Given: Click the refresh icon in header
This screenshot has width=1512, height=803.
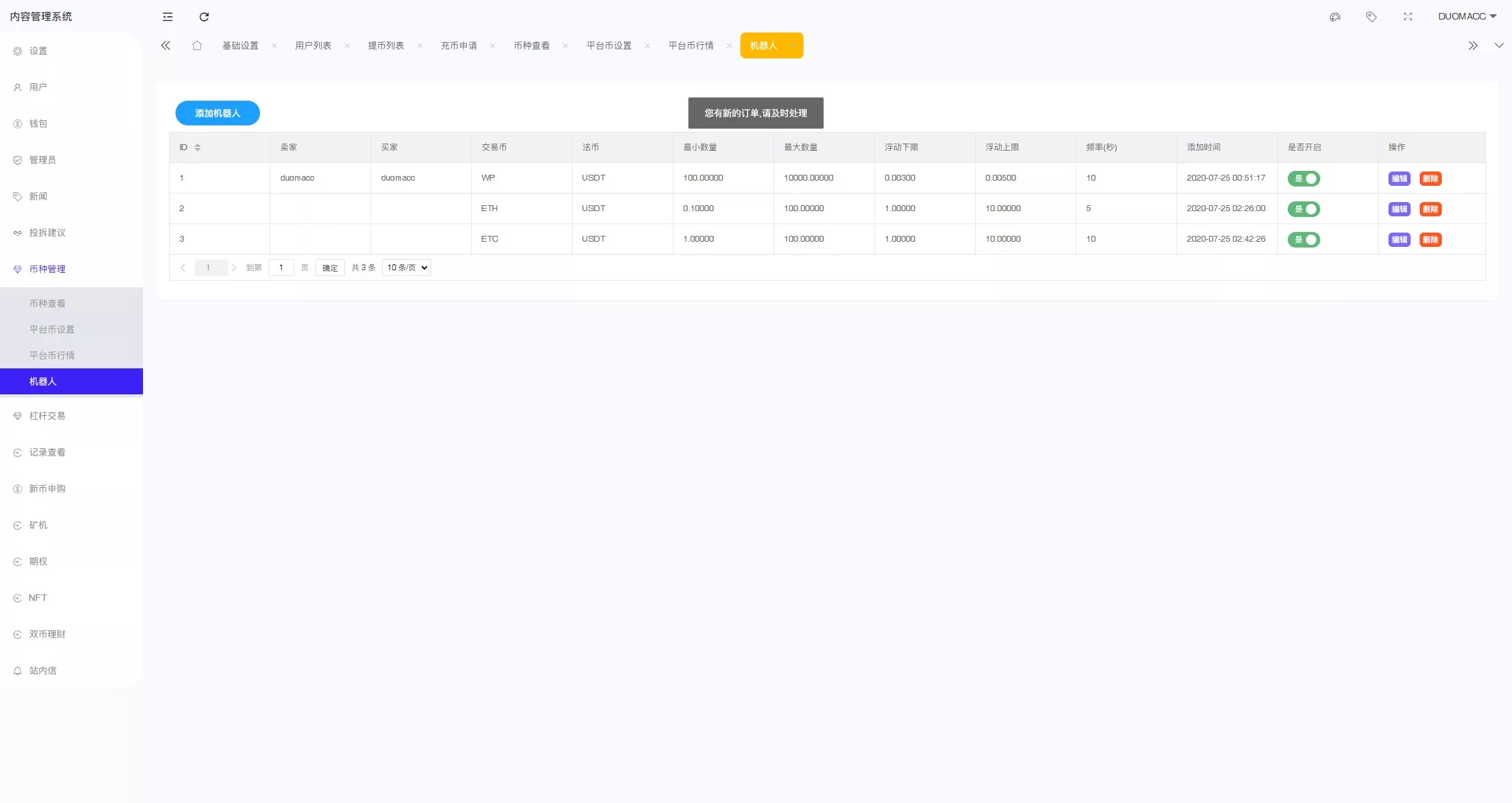Looking at the screenshot, I should coord(204,17).
